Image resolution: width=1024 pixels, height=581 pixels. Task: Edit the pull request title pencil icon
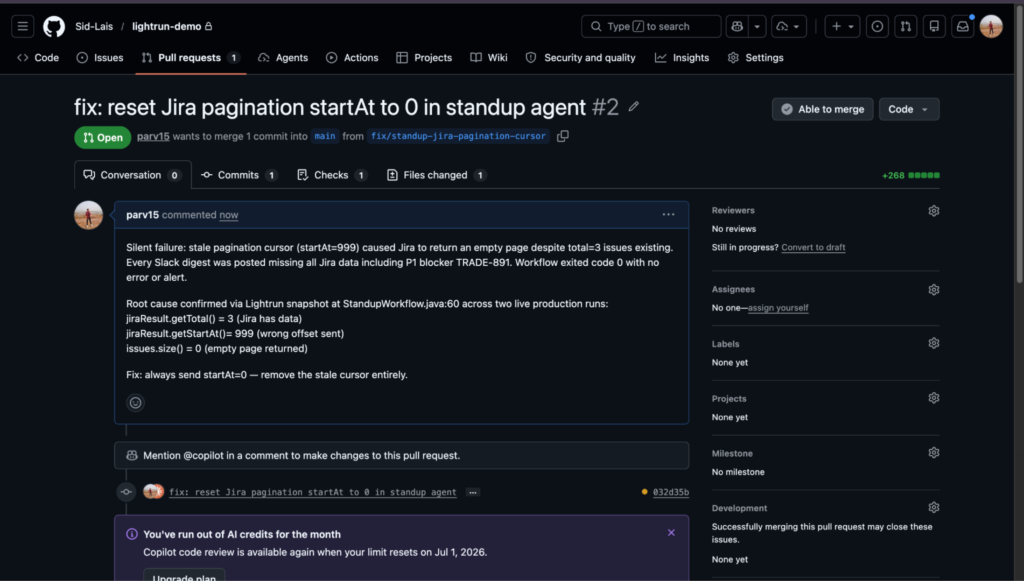[x=633, y=106]
